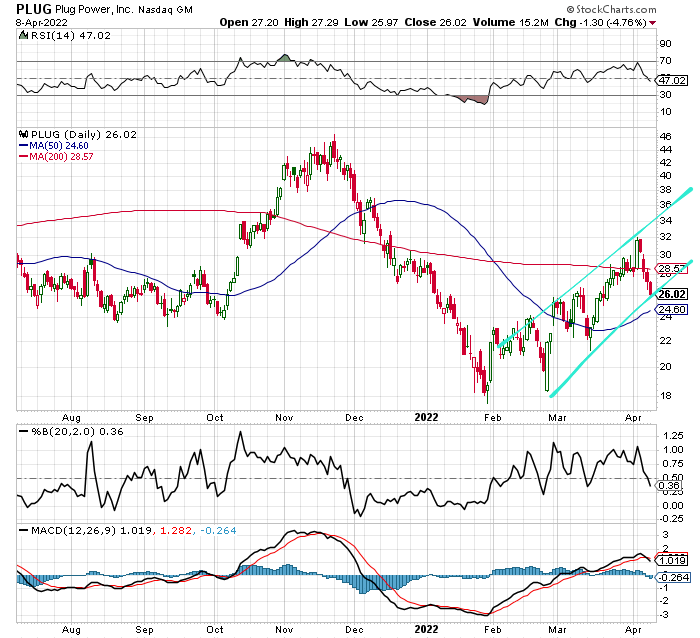Click the Apr label on bottom MACD axis
Screen dimensions: 700x638
(633, 630)
